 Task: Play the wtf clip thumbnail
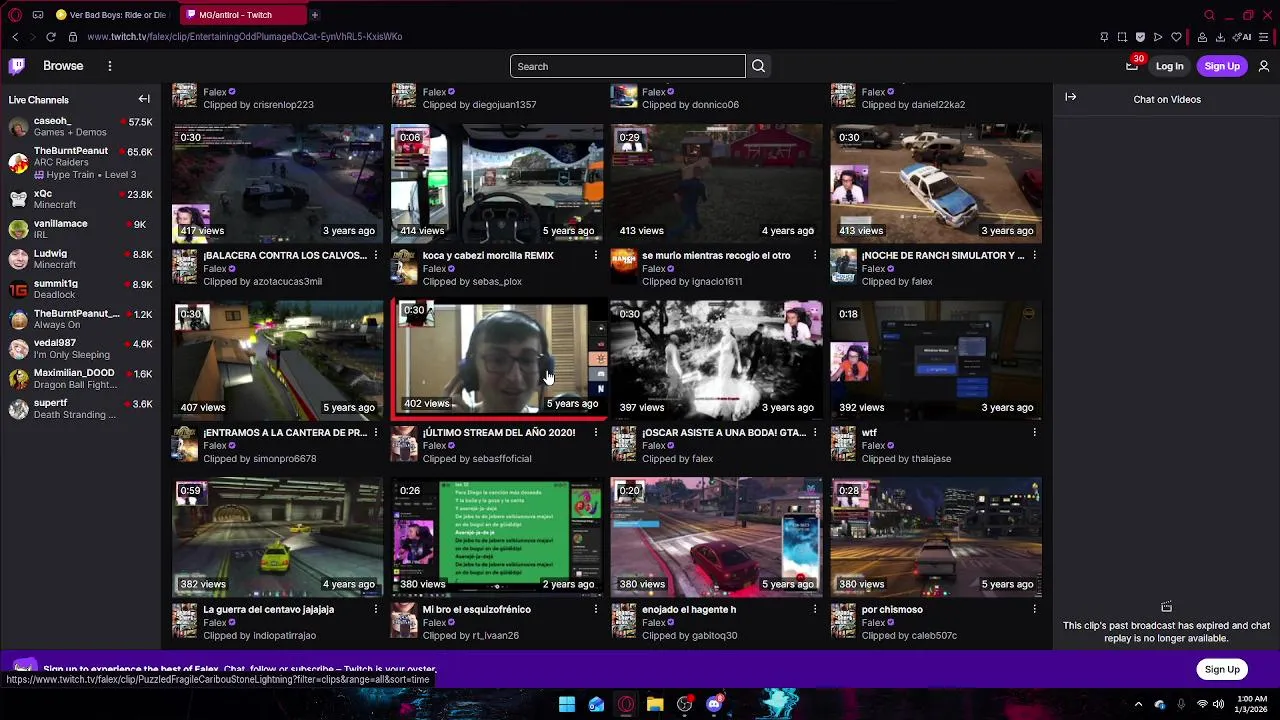tap(936, 360)
